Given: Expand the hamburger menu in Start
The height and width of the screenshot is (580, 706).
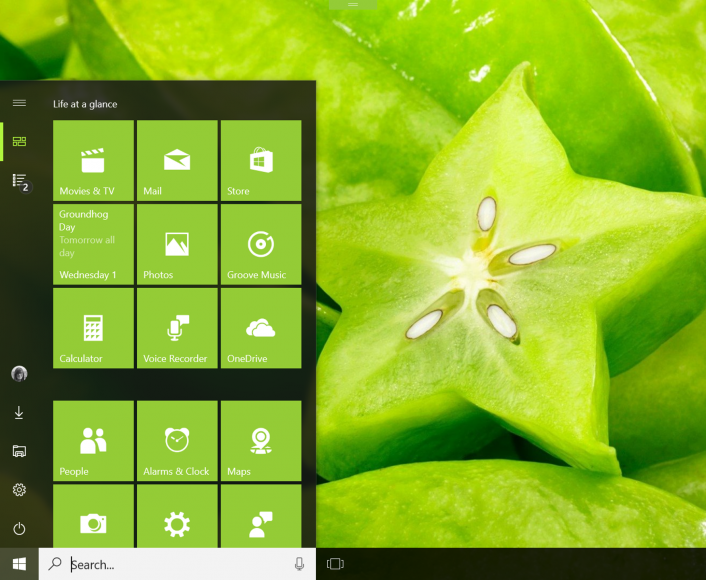Looking at the screenshot, I should click(x=19, y=103).
